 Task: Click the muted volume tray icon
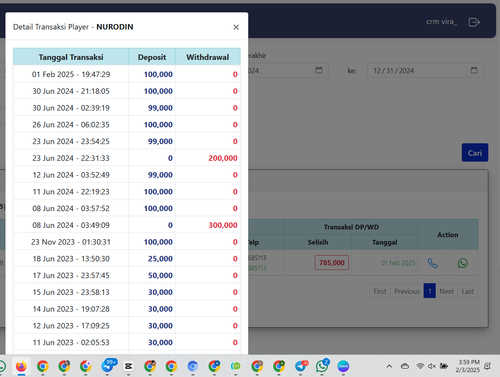(432, 366)
